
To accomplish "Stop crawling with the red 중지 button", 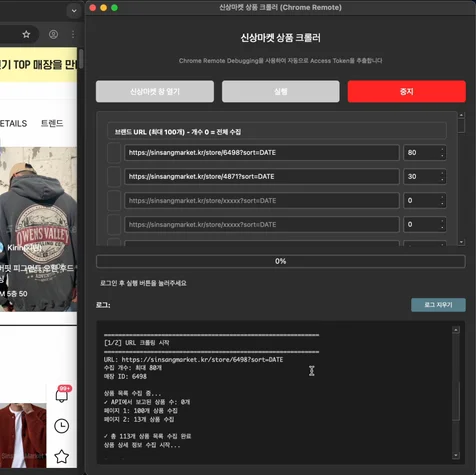I will coord(407,91).
